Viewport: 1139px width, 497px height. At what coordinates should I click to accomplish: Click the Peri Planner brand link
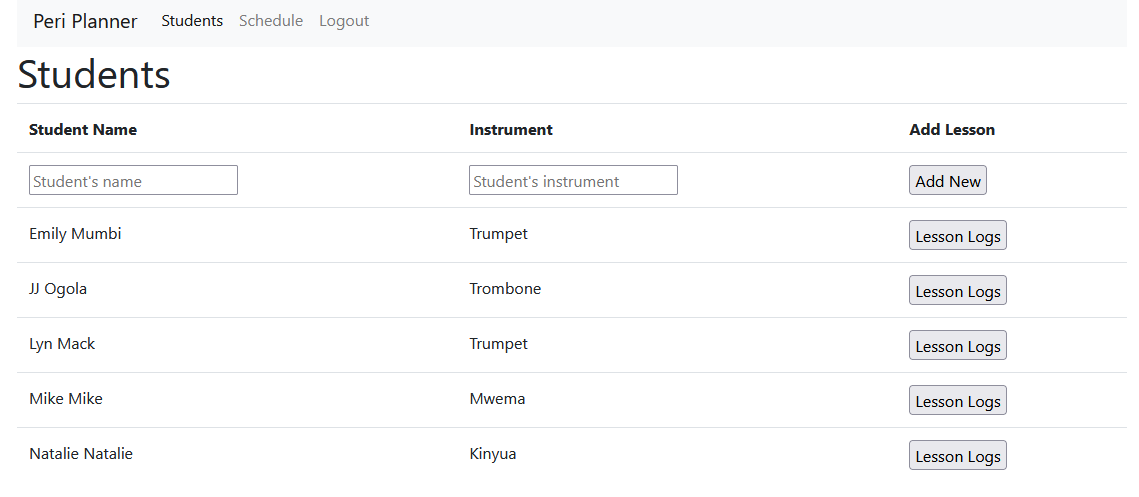[x=85, y=21]
